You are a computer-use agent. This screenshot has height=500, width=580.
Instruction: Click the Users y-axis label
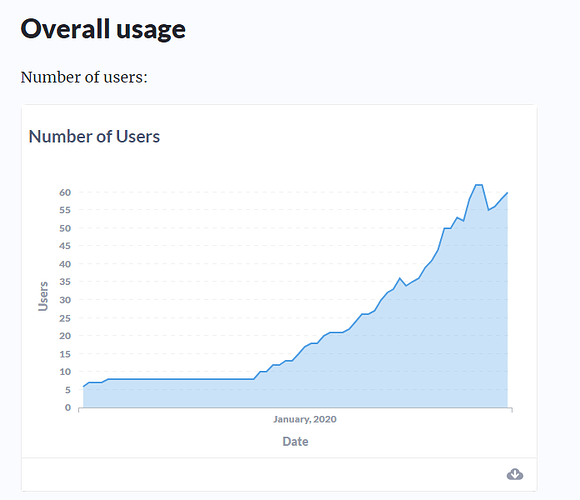43,296
